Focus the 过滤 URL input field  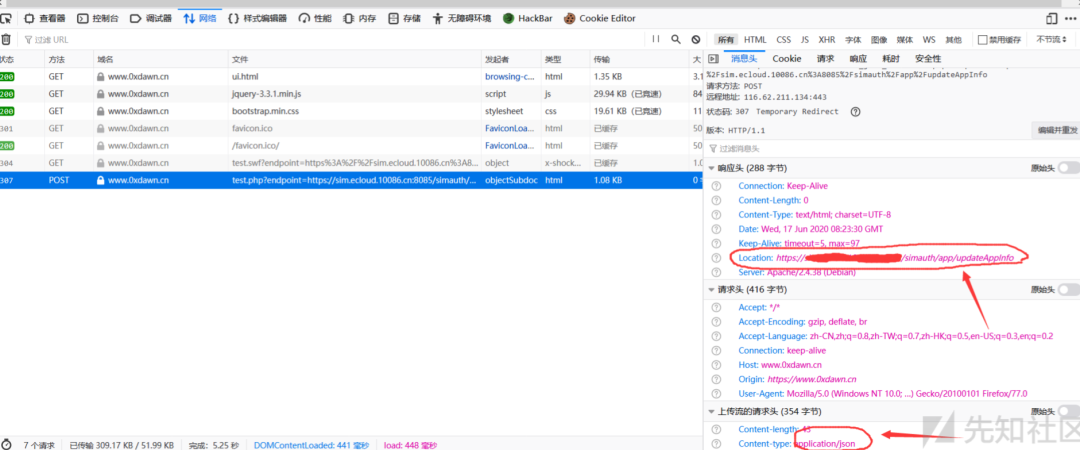click(331, 40)
